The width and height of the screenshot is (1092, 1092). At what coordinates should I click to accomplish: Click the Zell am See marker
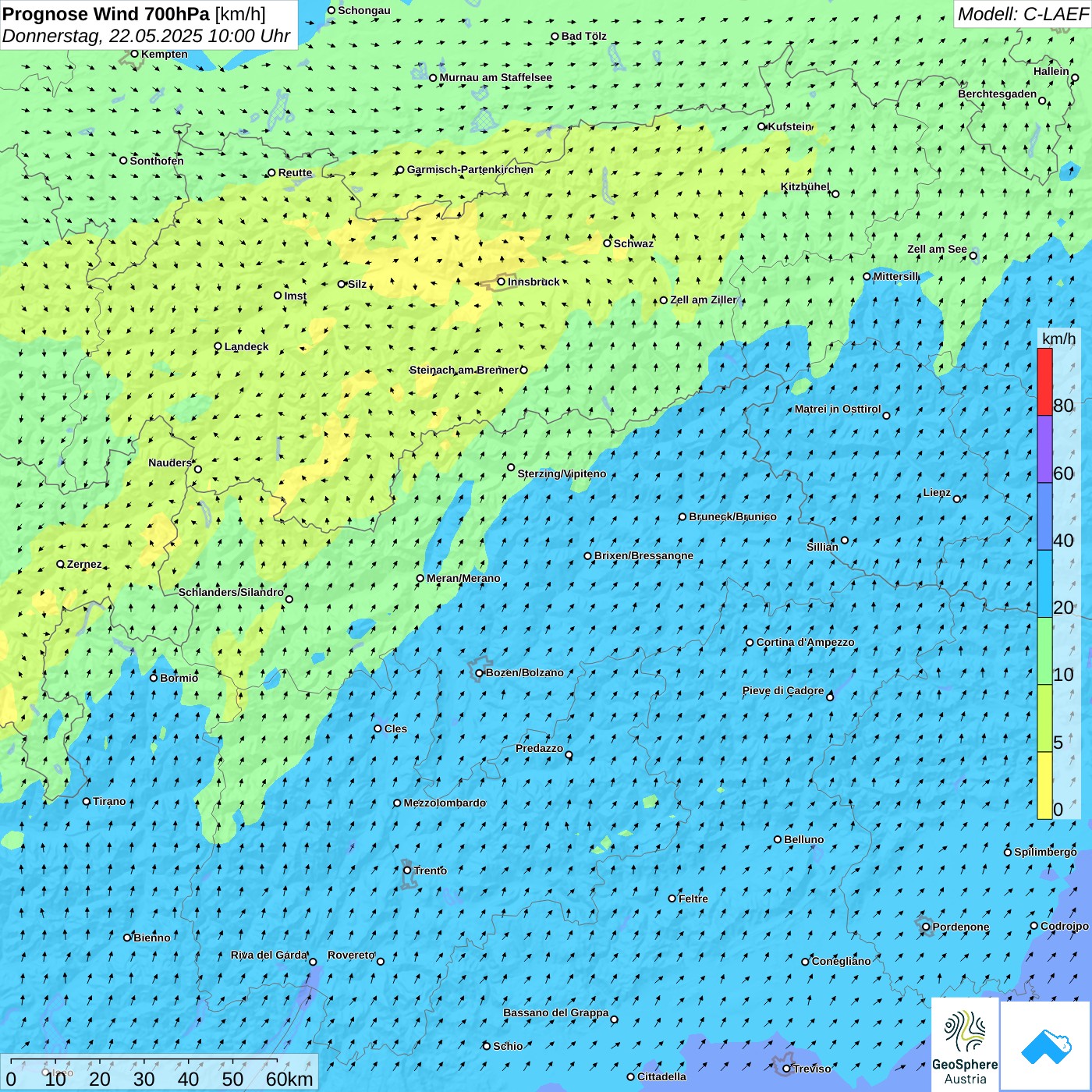pyautogui.click(x=973, y=256)
